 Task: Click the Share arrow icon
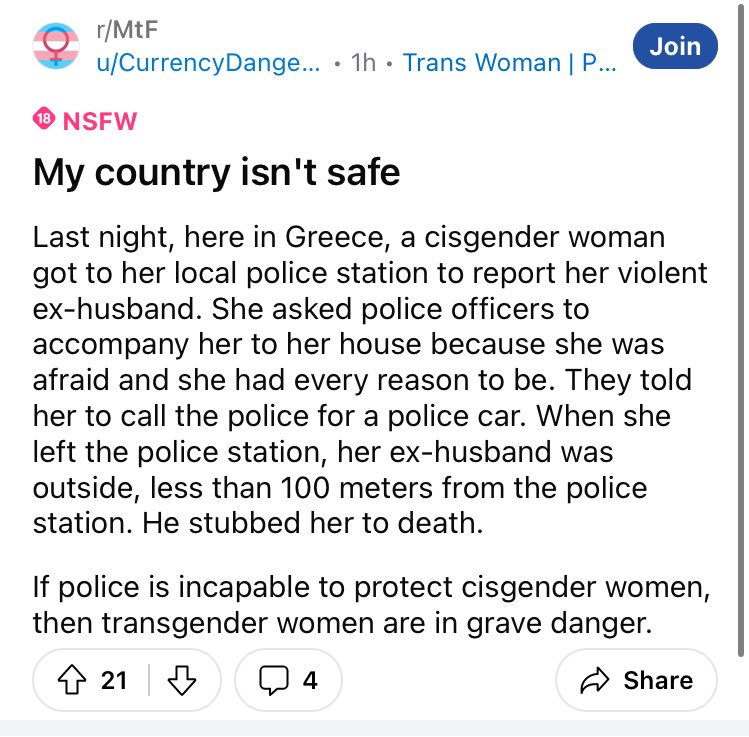pyautogui.click(x=597, y=680)
